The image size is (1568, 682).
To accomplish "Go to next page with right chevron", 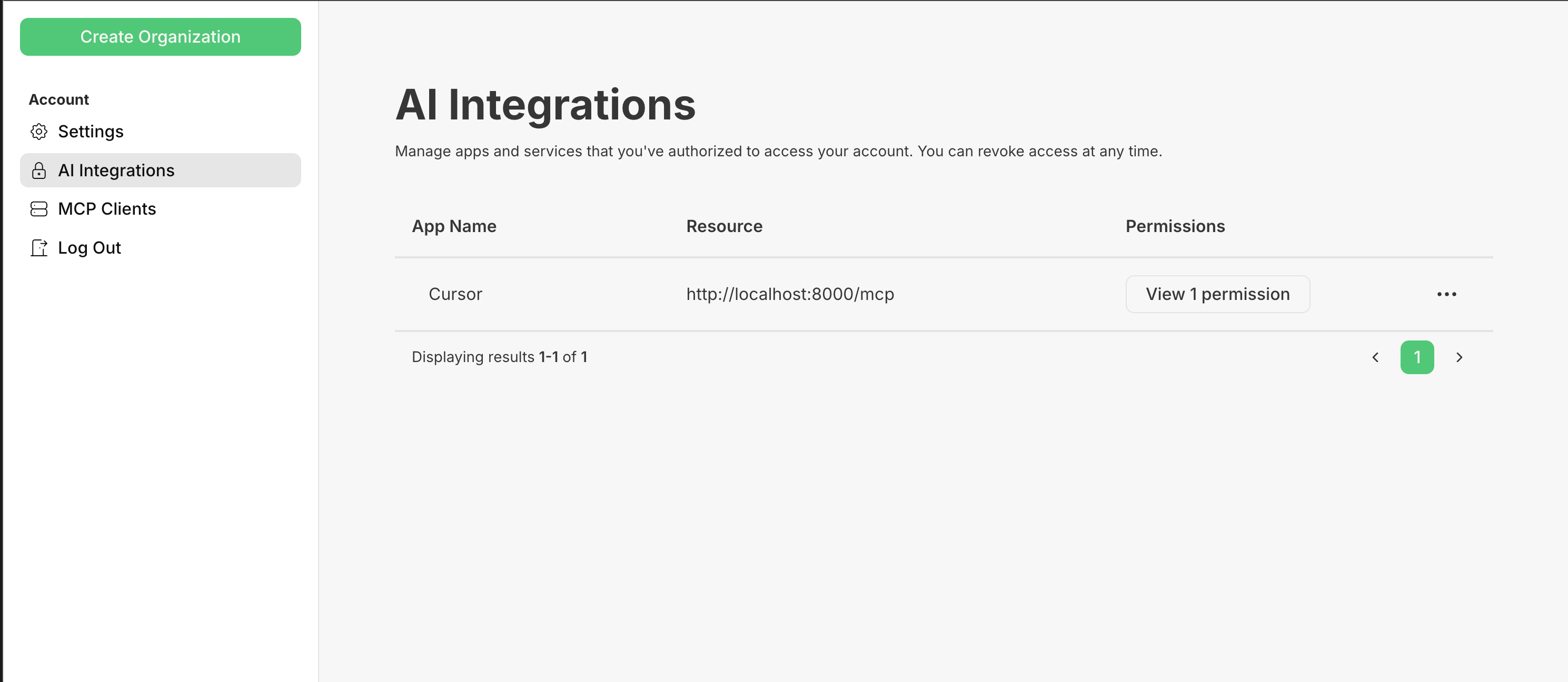I will 1458,357.
